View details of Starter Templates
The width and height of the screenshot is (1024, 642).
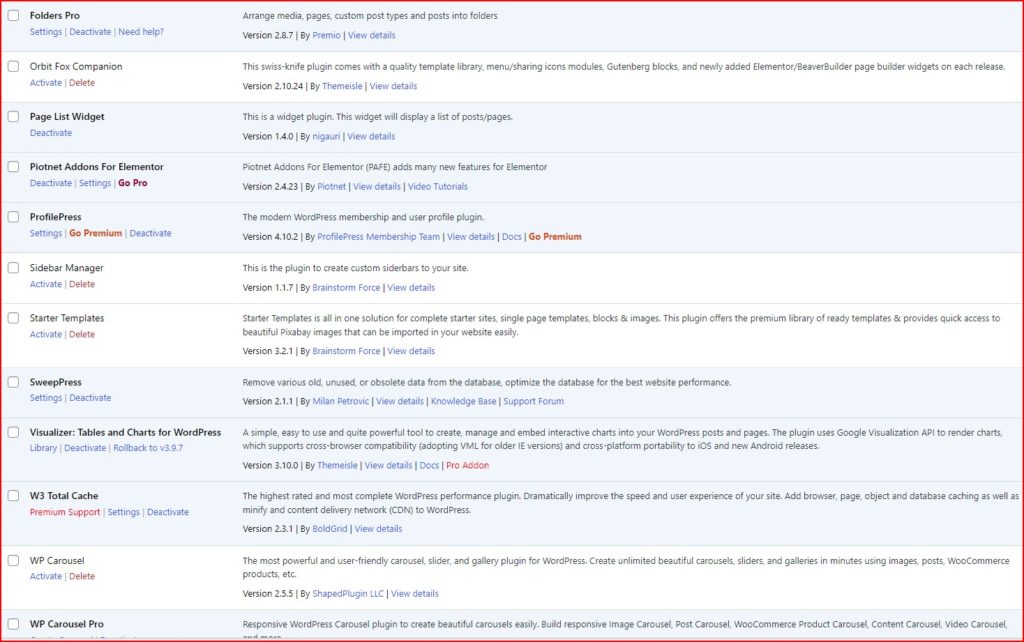click(x=411, y=351)
